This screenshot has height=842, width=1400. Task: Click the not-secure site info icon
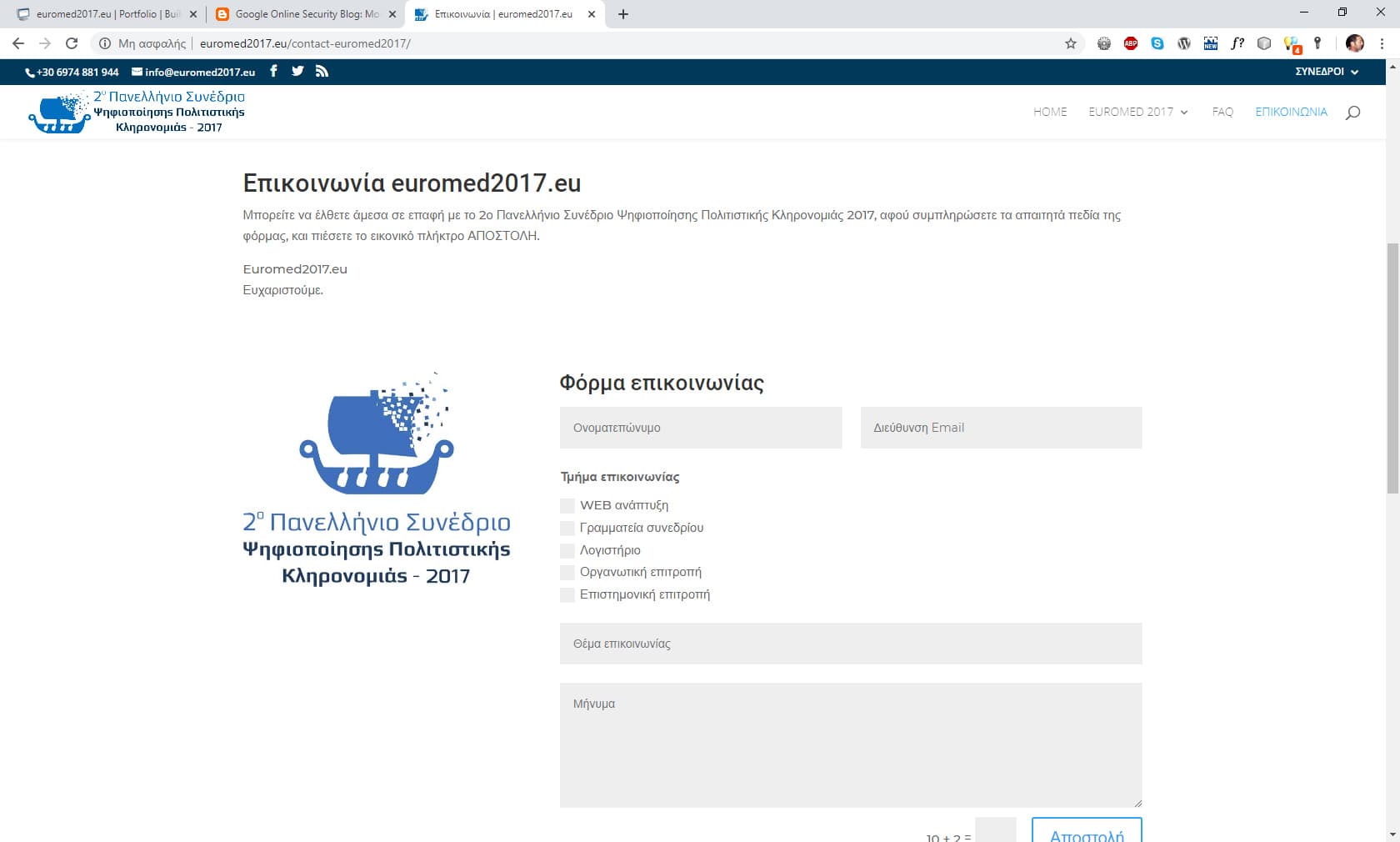click(105, 43)
